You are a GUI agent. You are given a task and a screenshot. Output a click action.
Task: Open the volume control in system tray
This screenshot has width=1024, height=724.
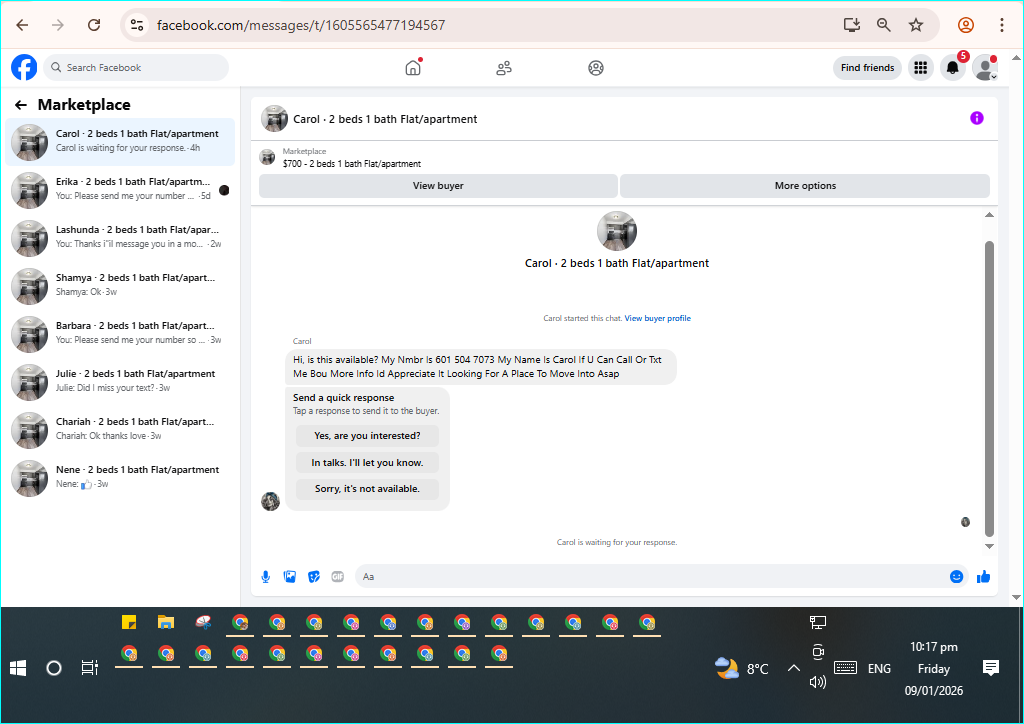click(818, 682)
